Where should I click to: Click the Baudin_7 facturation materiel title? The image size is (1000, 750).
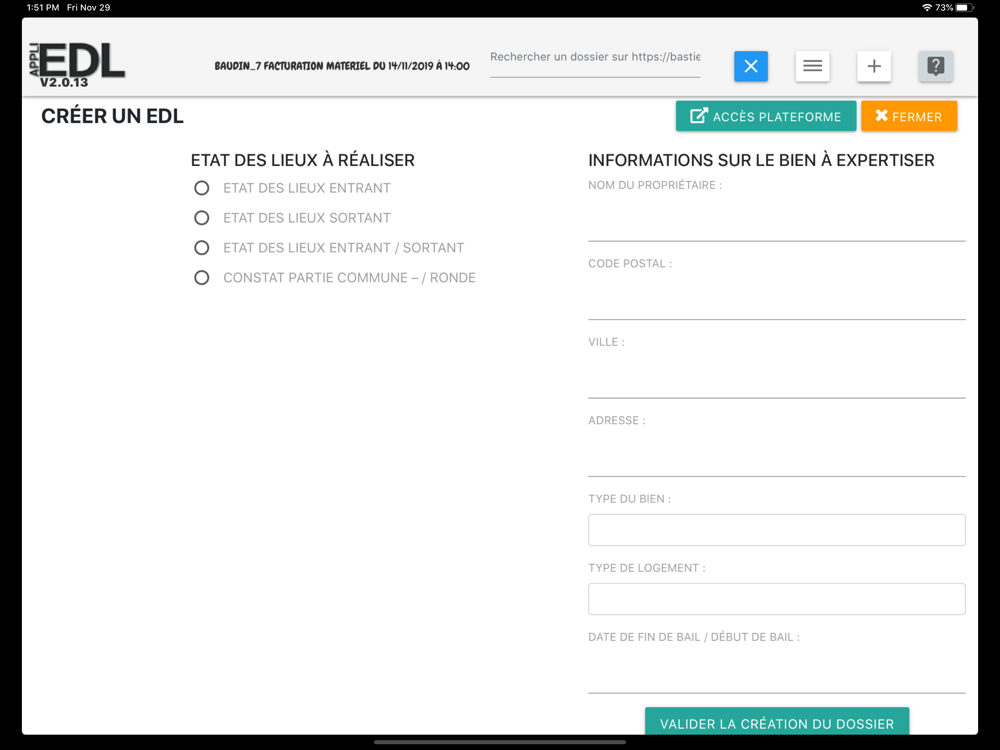(342, 66)
